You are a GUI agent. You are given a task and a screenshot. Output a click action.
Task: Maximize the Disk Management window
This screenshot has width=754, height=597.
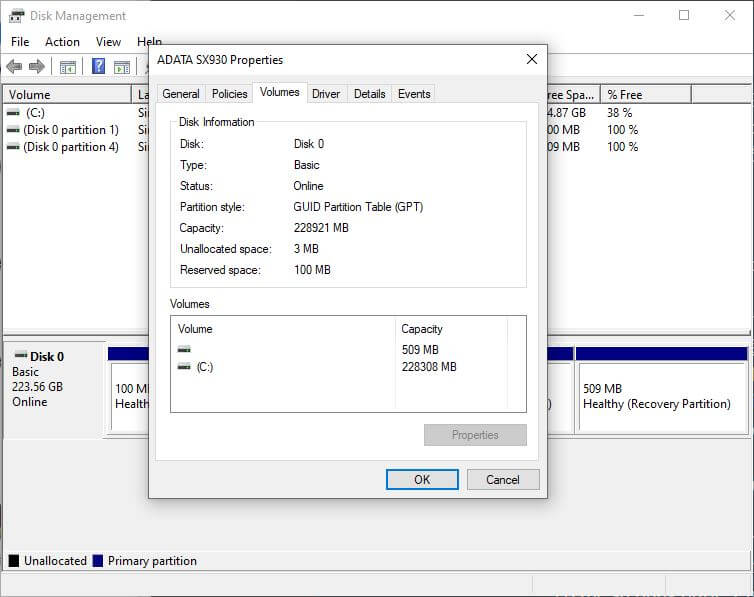684,15
